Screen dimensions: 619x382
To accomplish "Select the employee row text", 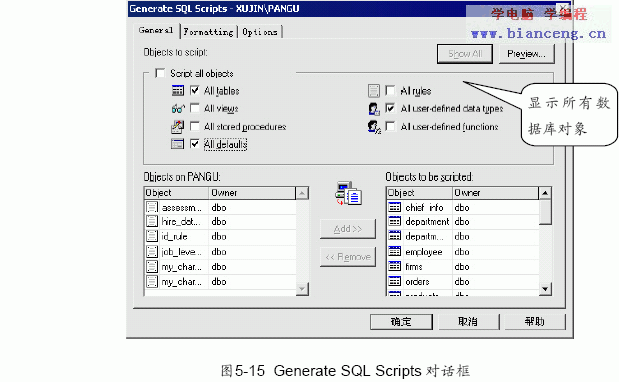I will click(x=424, y=252).
